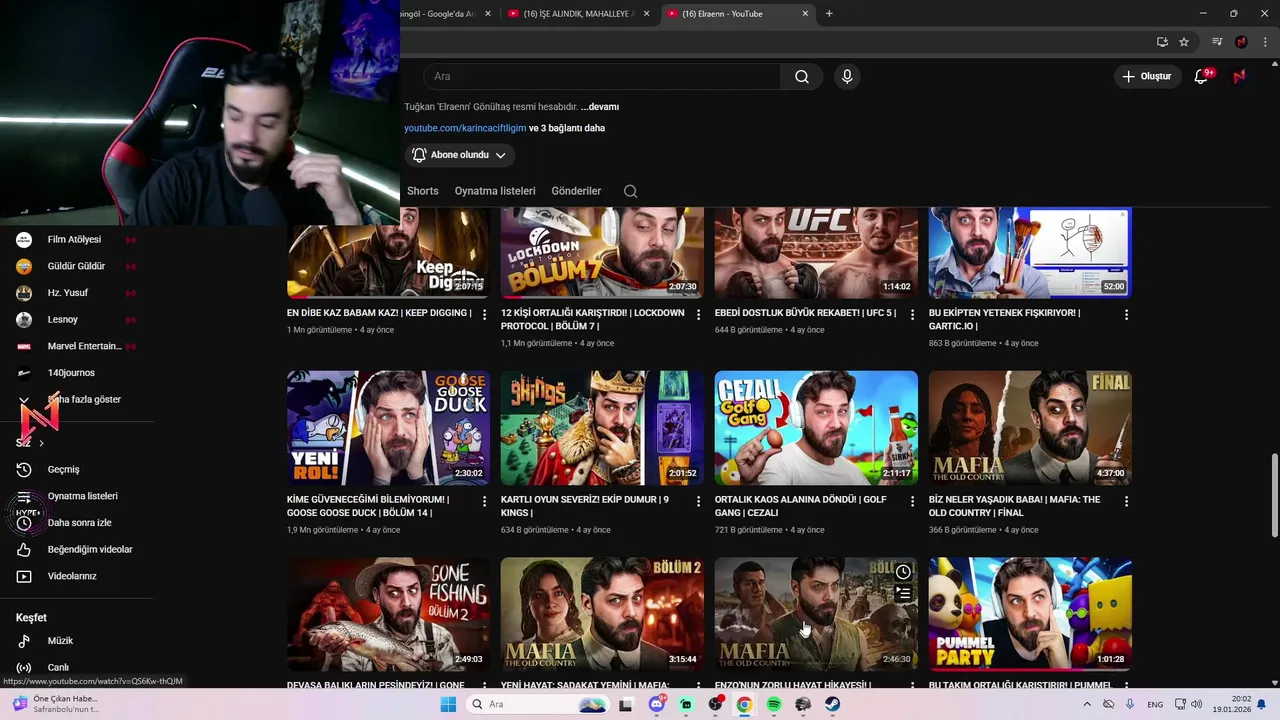Open Daha sonra izle in sidebar
Screen dimensions: 1280x720
(79, 523)
